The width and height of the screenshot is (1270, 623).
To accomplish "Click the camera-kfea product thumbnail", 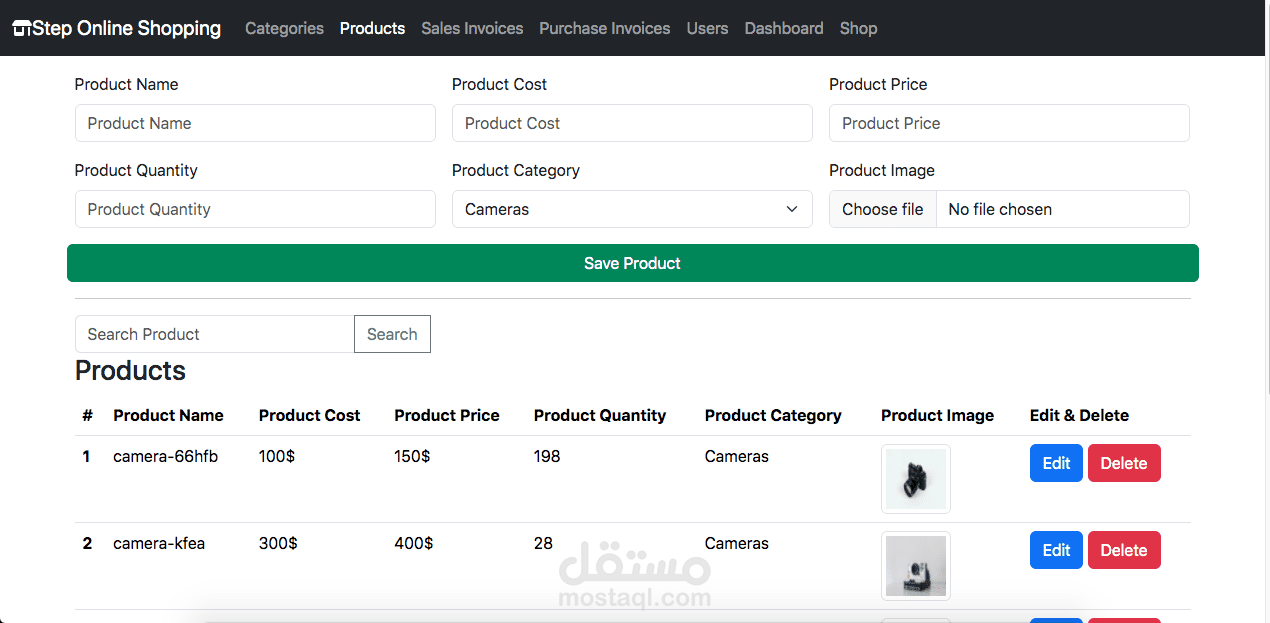I will [915, 566].
